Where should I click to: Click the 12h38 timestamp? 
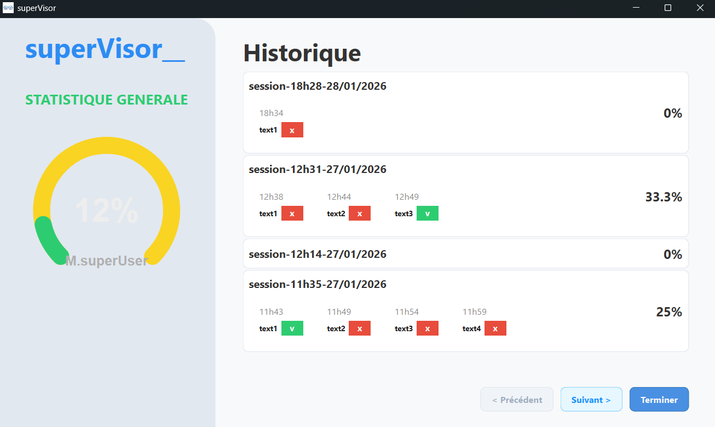[x=271, y=197]
